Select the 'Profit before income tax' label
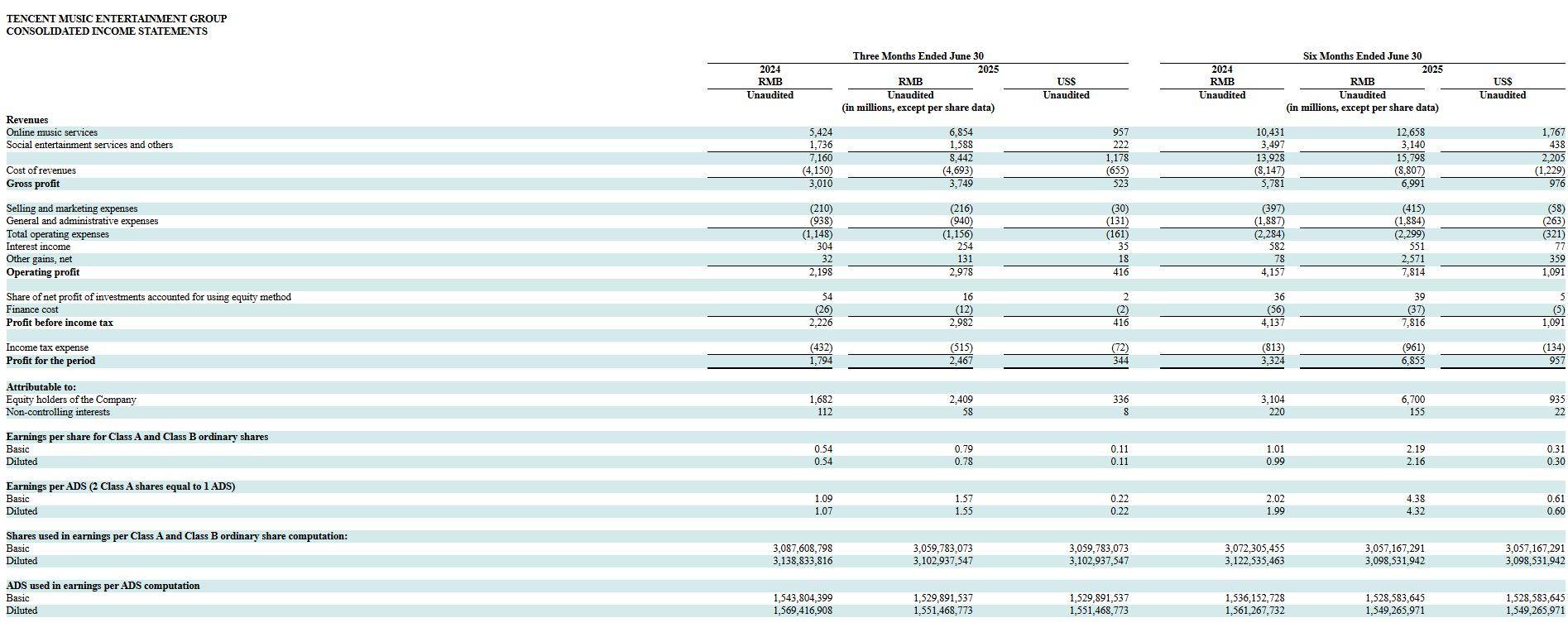 (x=60, y=323)
